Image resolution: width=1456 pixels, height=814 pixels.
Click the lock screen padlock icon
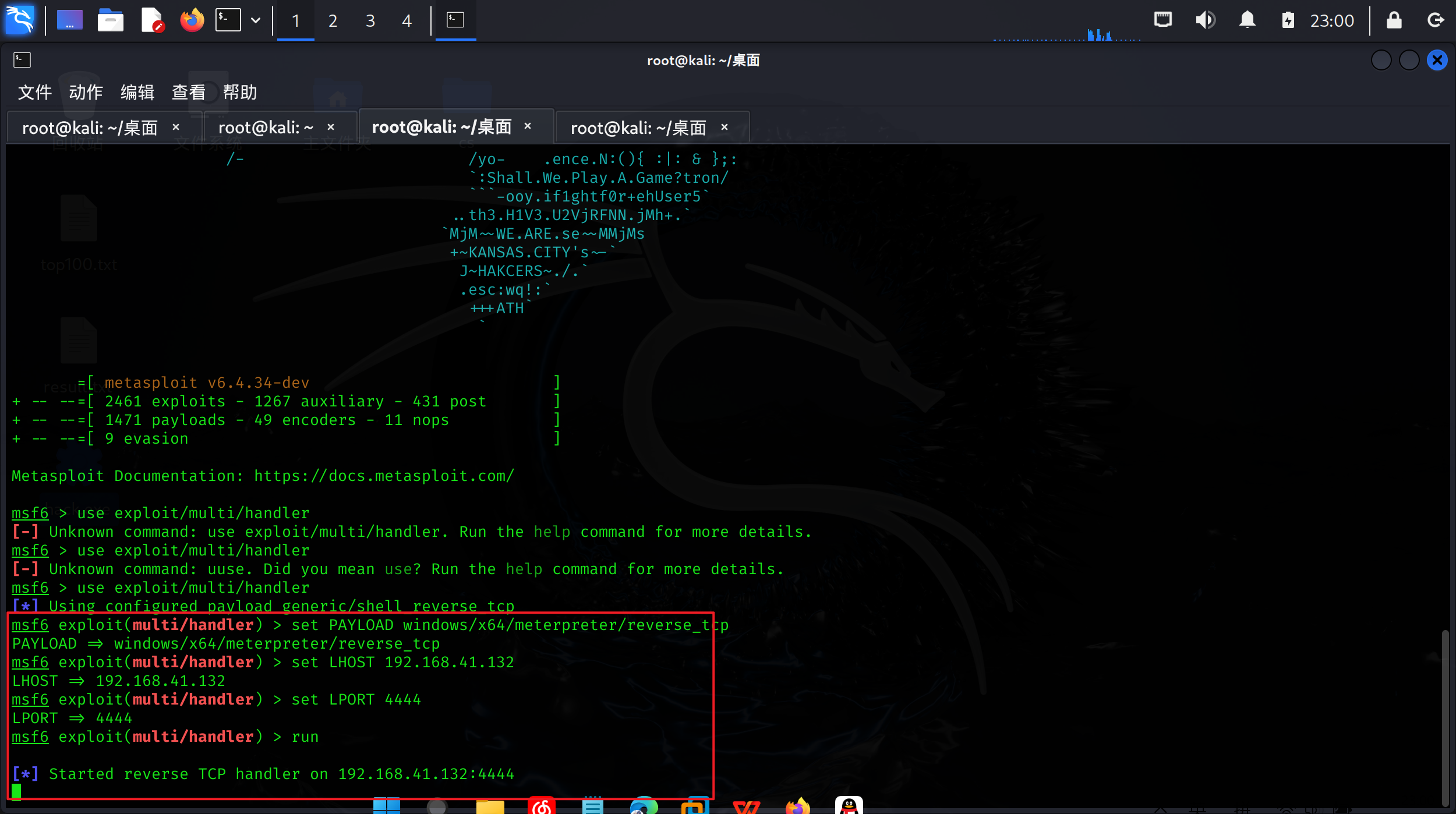(1394, 20)
